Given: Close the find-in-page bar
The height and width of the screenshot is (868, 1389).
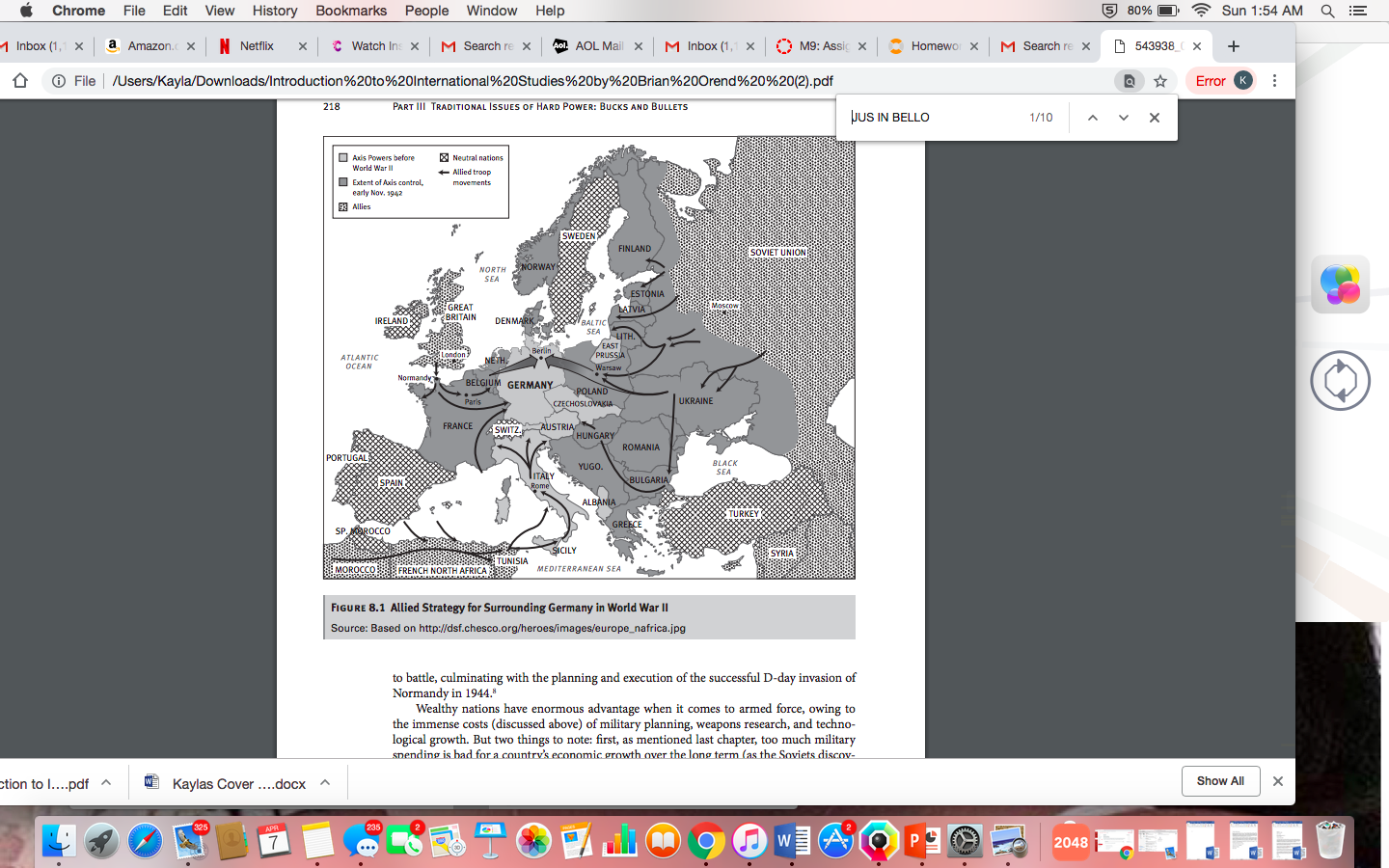Looking at the screenshot, I should pos(1154,118).
